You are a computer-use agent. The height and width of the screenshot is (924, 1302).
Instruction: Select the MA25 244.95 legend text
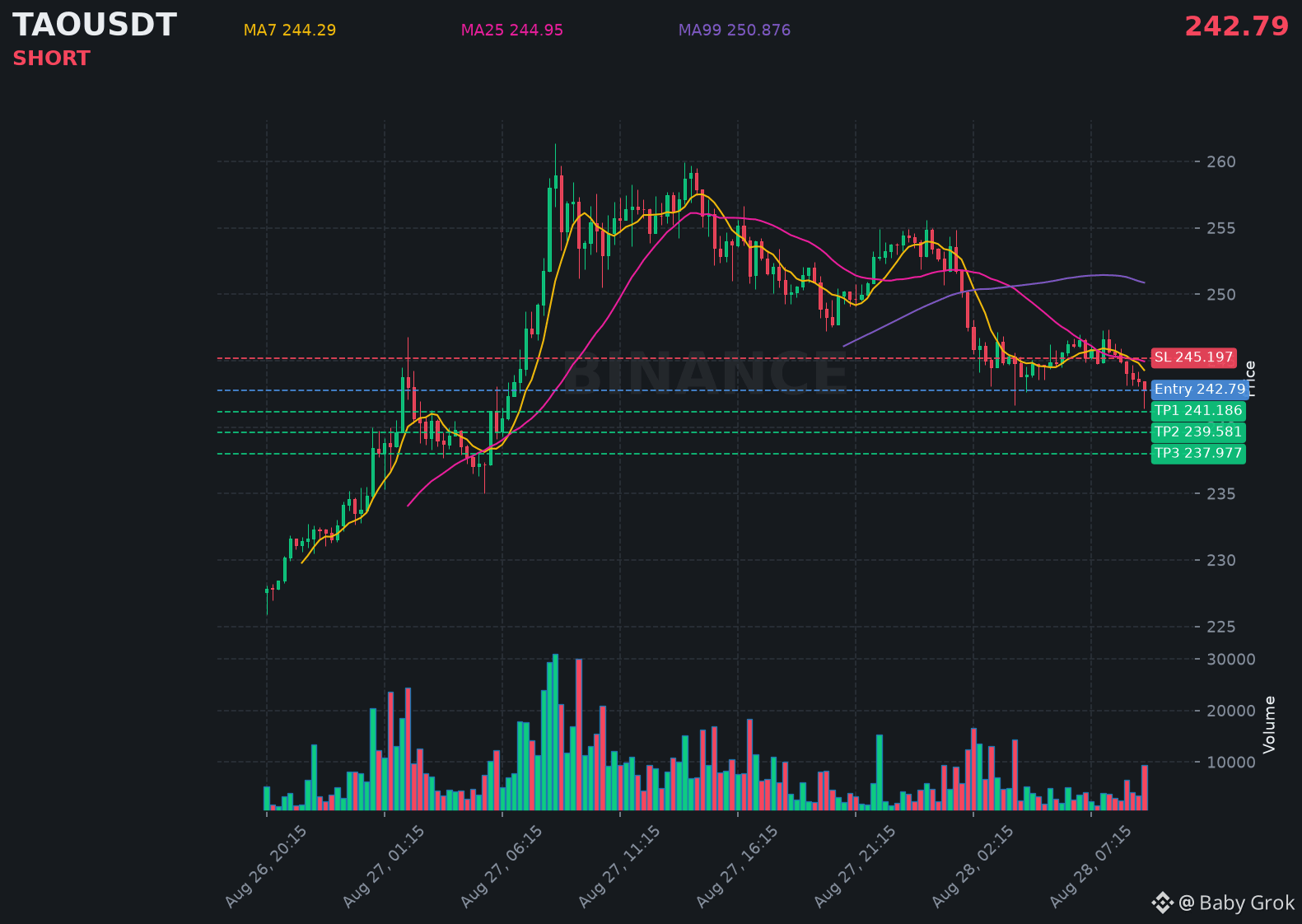tap(512, 30)
